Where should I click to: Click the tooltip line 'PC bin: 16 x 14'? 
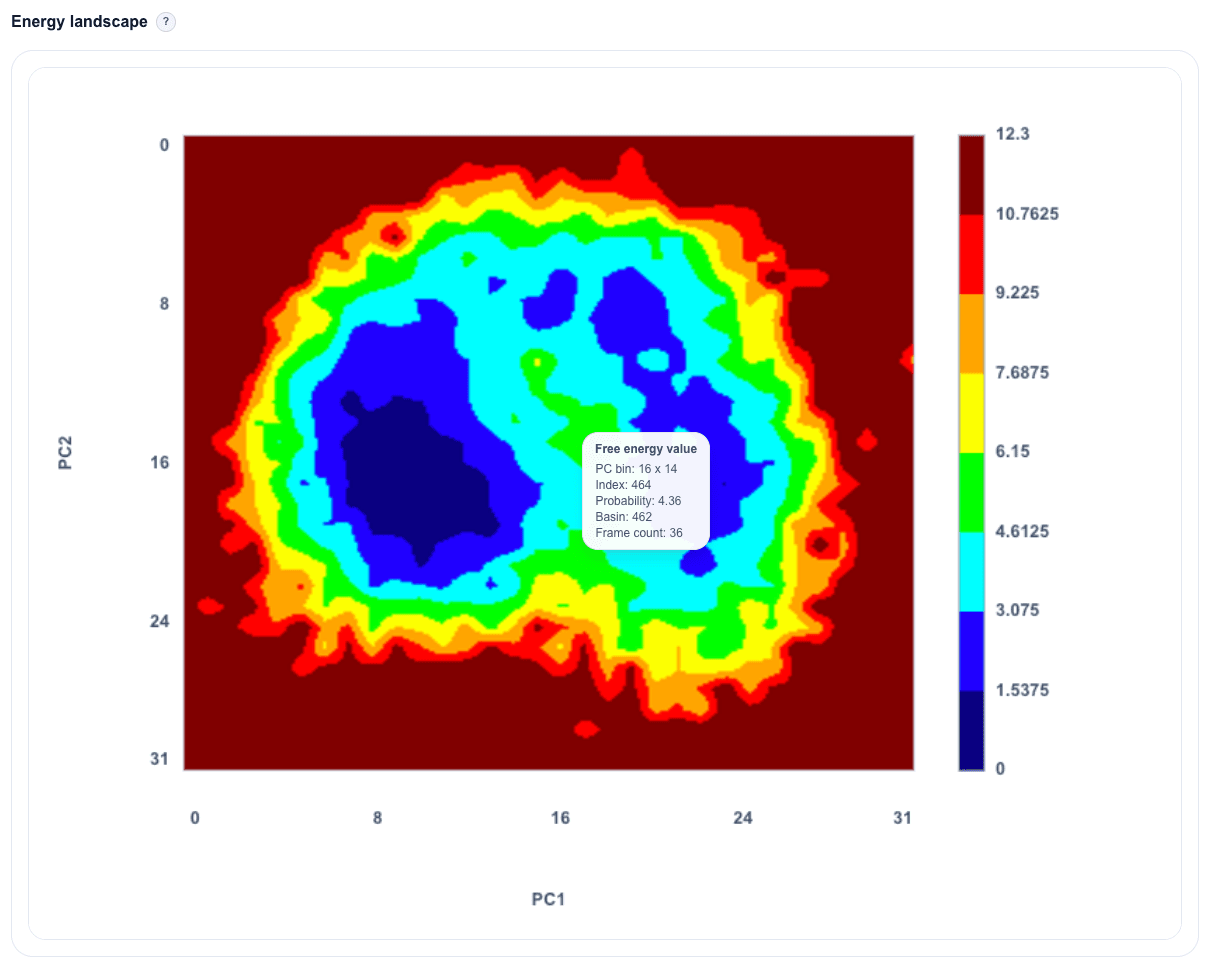(x=636, y=468)
